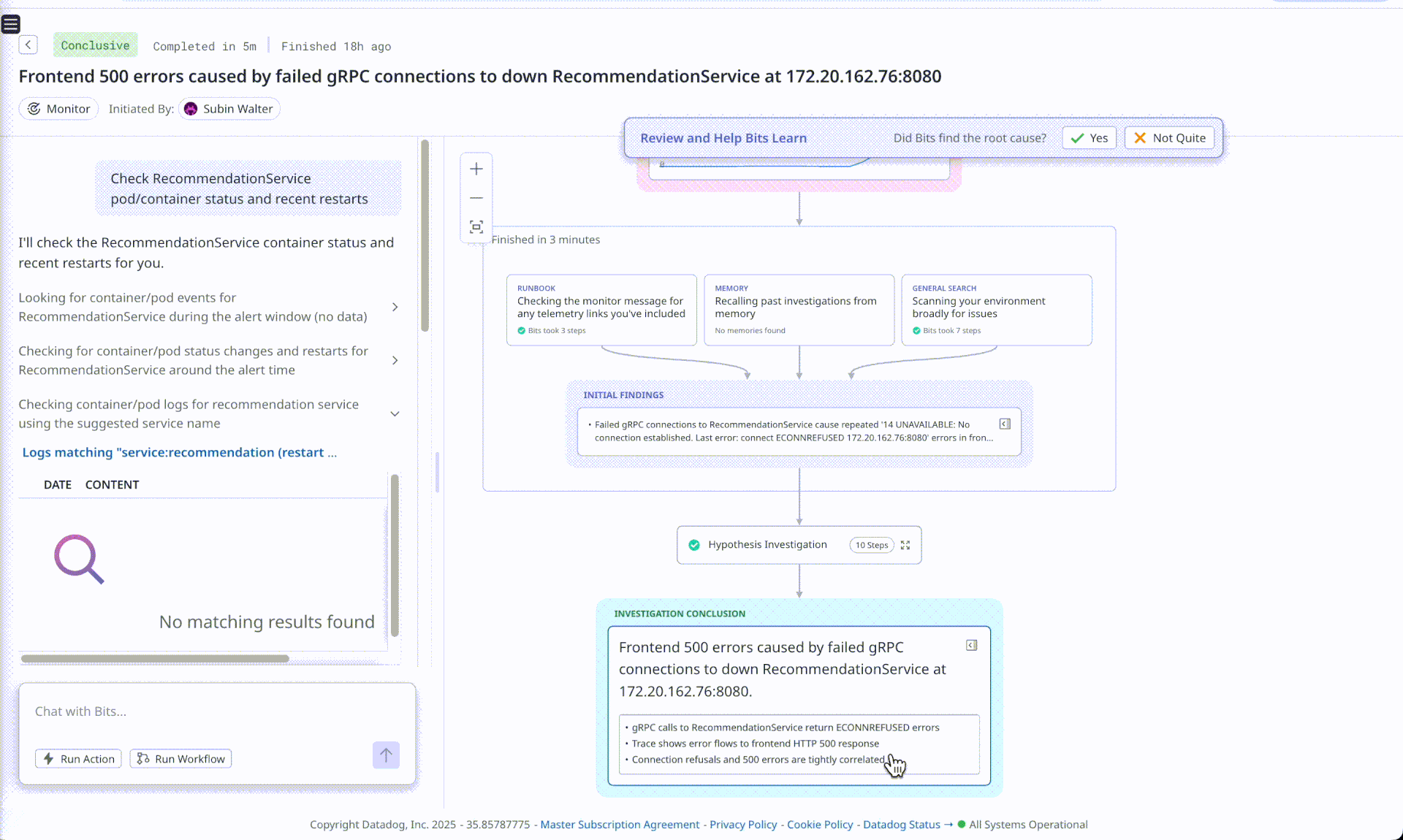Screen dimensions: 1403x840
Task: Expand container/pod events step
Action: click(395, 308)
